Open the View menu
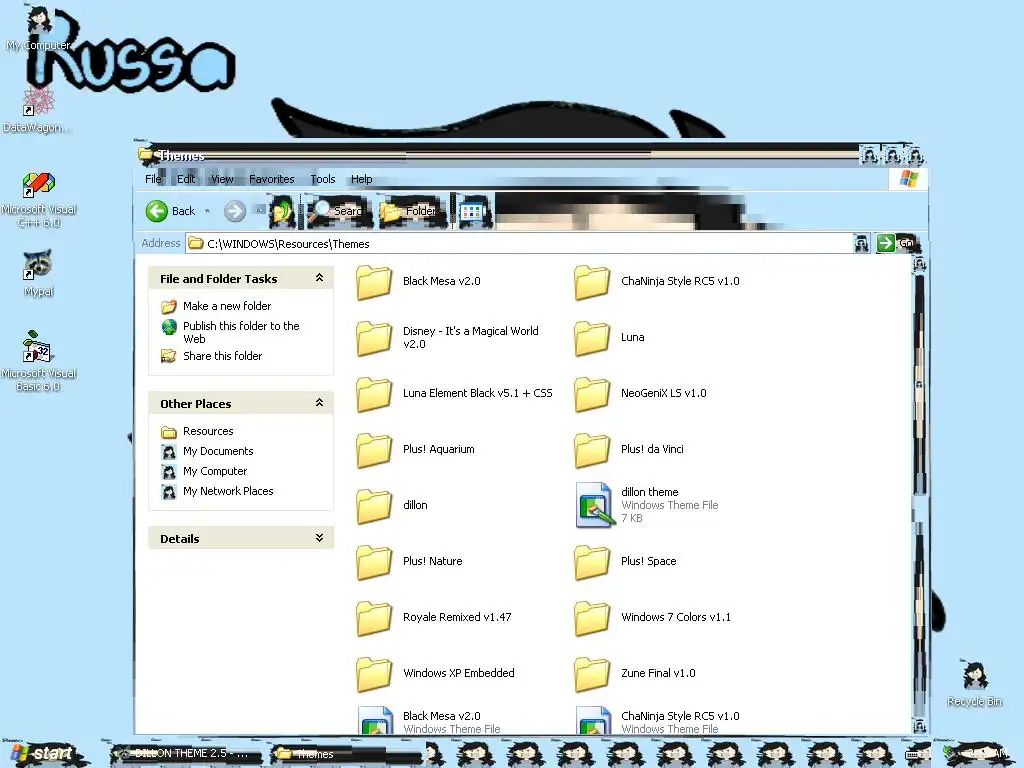Screen dimensions: 1024x768 click(x=222, y=179)
